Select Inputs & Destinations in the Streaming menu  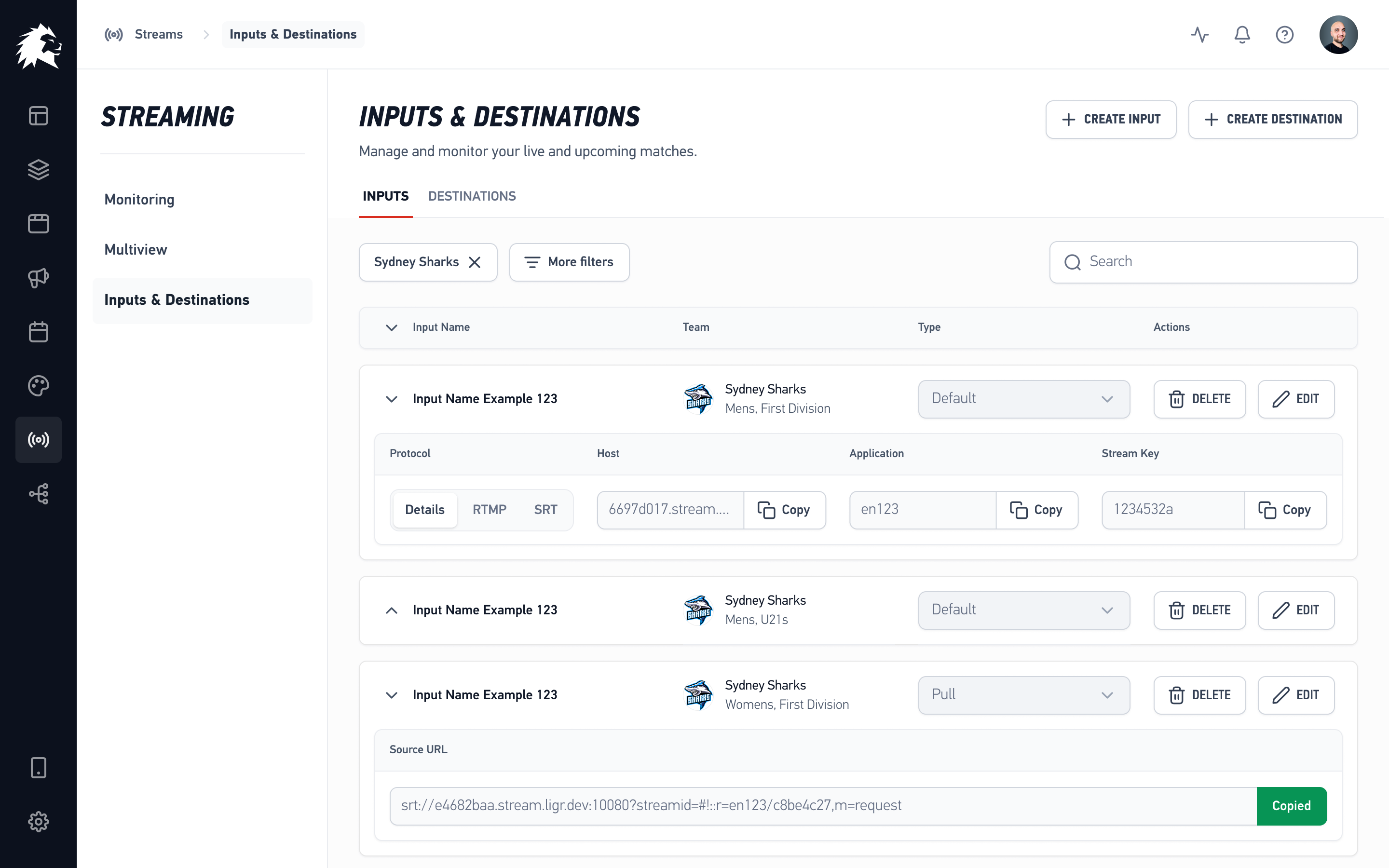(203, 300)
